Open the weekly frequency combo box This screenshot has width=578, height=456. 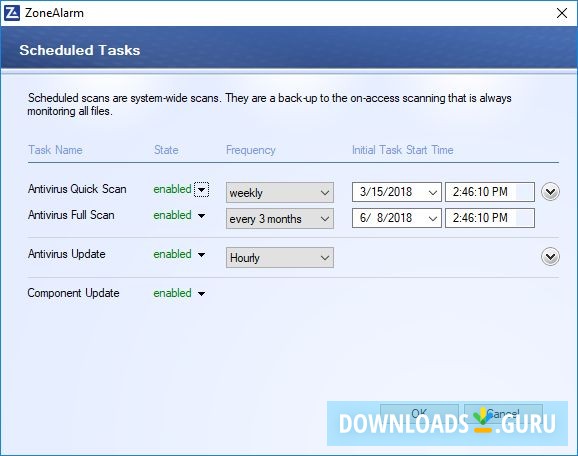[280, 192]
